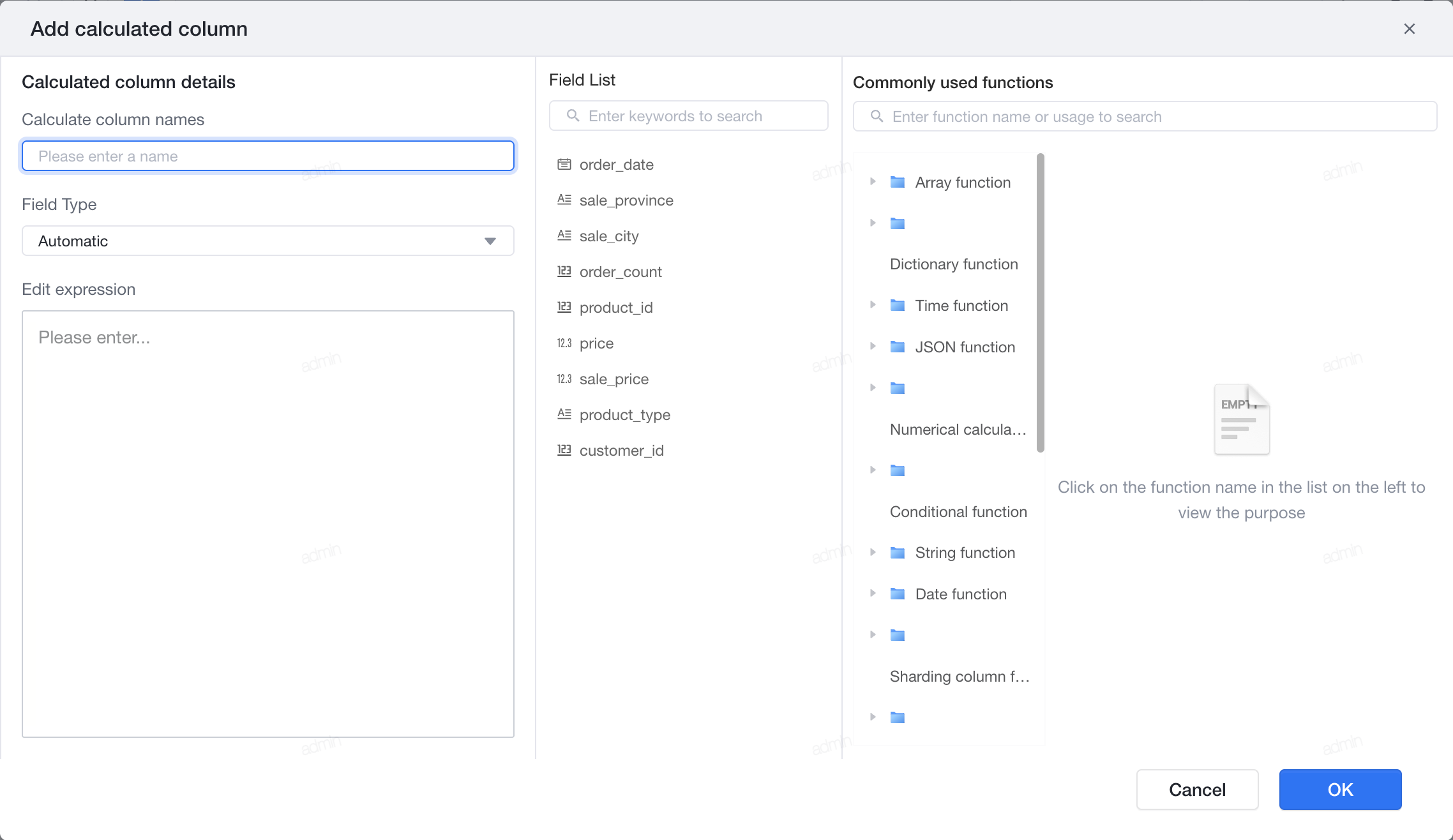Click the String function folder icon
Viewport: 1453px width, 840px height.
tap(898, 553)
